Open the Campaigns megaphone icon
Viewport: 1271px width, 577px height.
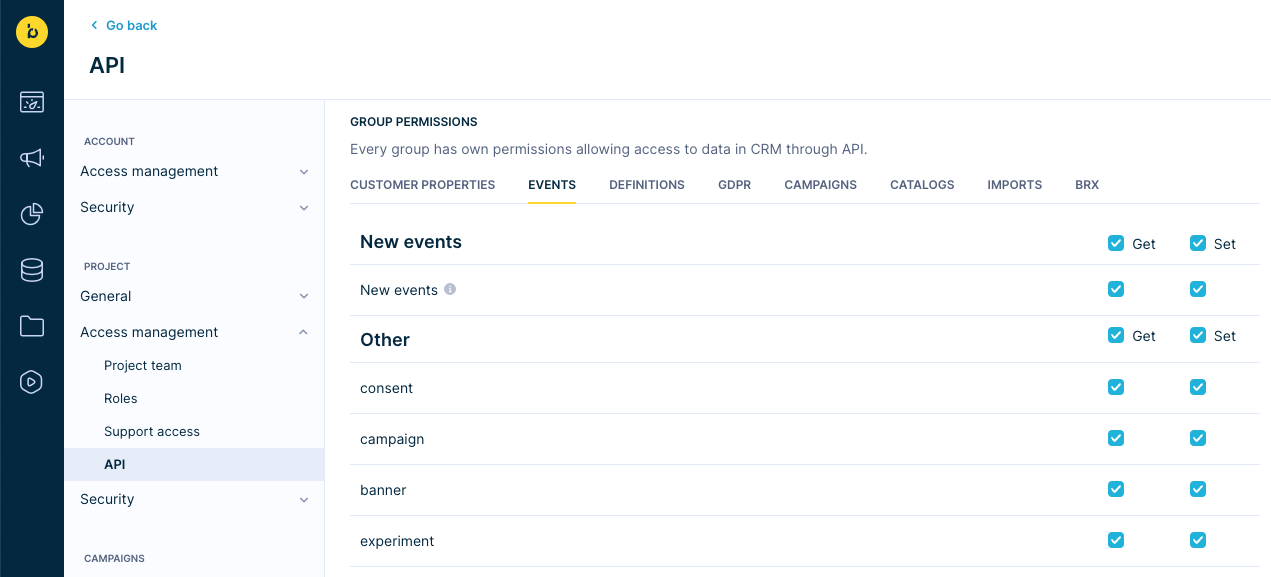[x=32, y=158]
